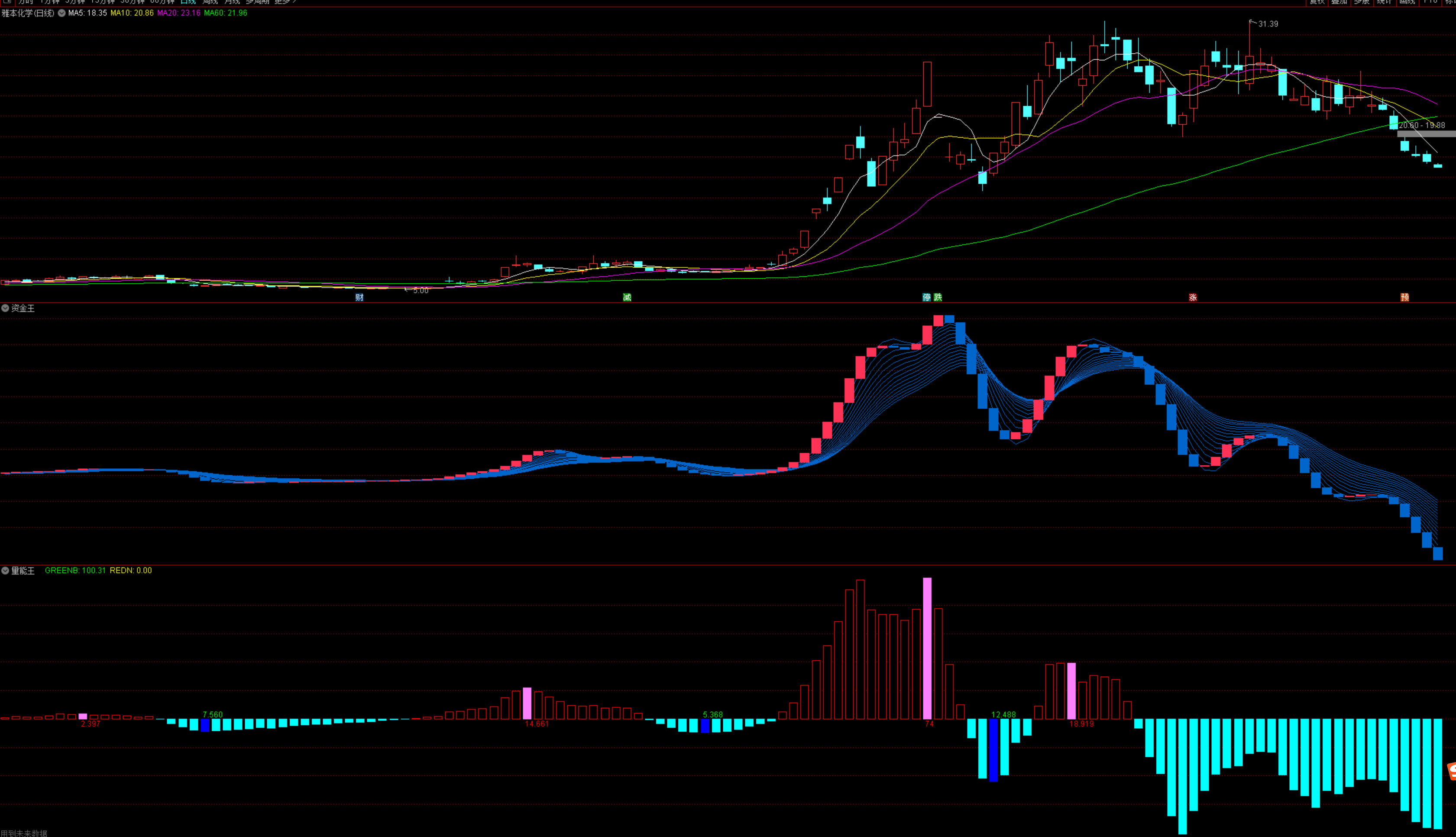This screenshot has width=1456, height=837.
Task: Click the 5.00 low price label
Action: pos(421,290)
